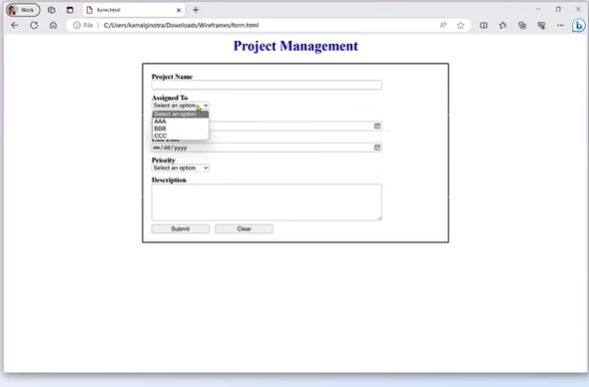Toggle split screen icon in toolbar
589x387 pixels.
[x=483, y=25]
